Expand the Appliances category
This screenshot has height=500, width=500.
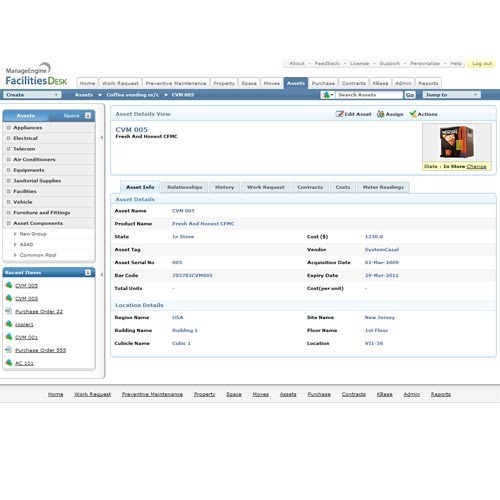point(9,128)
